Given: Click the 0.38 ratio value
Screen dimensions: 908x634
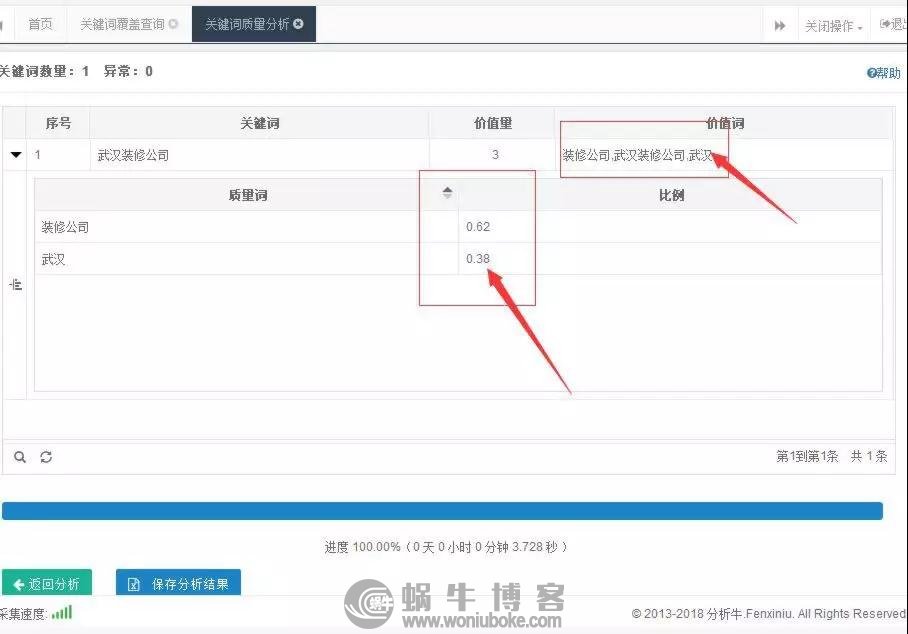Looking at the screenshot, I should coord(478,258).
